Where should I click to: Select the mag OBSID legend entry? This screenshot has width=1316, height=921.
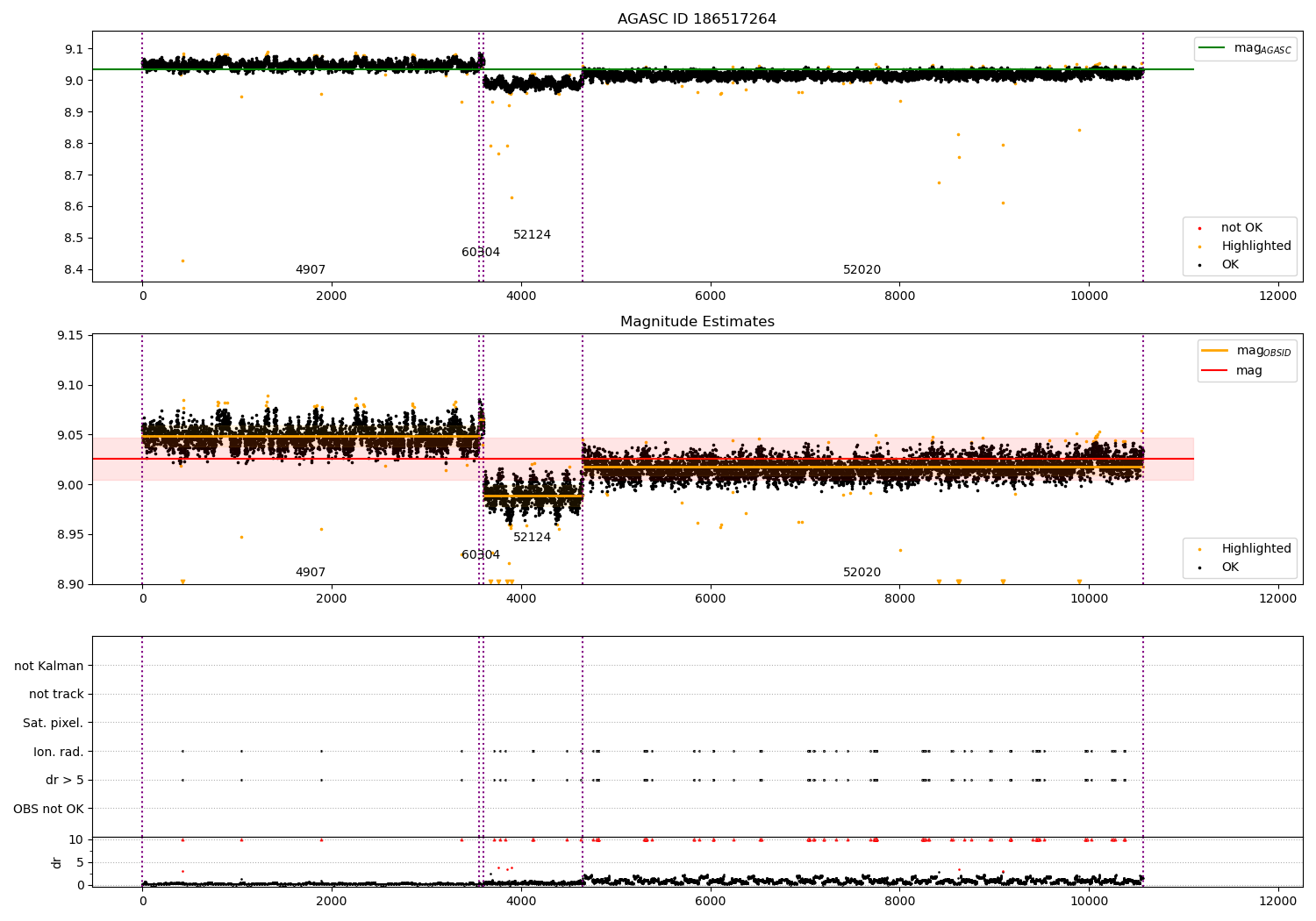click(x=1246, y=351)
